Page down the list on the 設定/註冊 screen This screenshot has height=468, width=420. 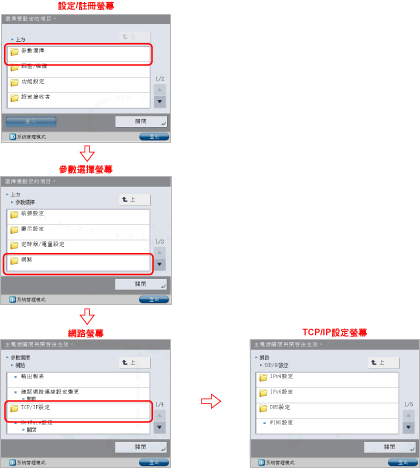(x=160, y=101)
